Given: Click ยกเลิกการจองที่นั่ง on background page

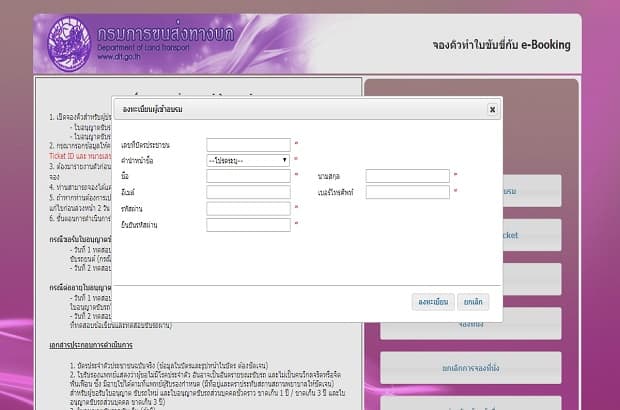Looking at the screenshot, I should pyautogui.click(x=471, y=368).
